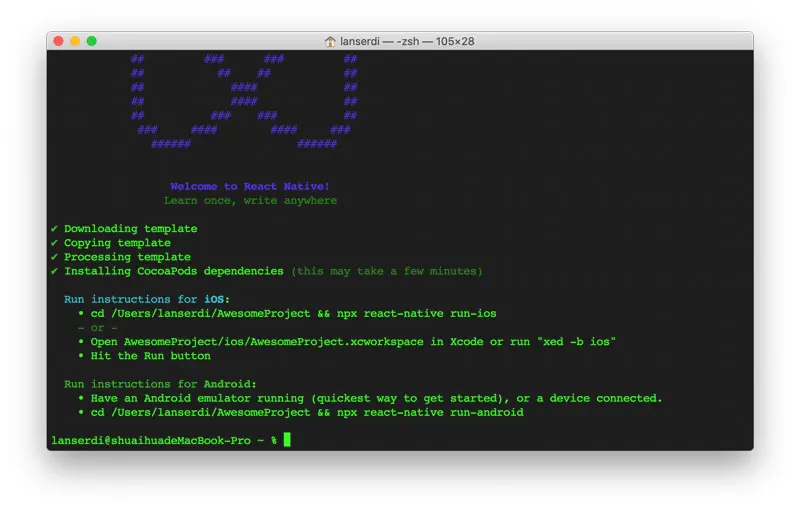Click the checkmark before 'Installing CocoaPods dependencies'

pyautogui.click(x=55, y=271)
